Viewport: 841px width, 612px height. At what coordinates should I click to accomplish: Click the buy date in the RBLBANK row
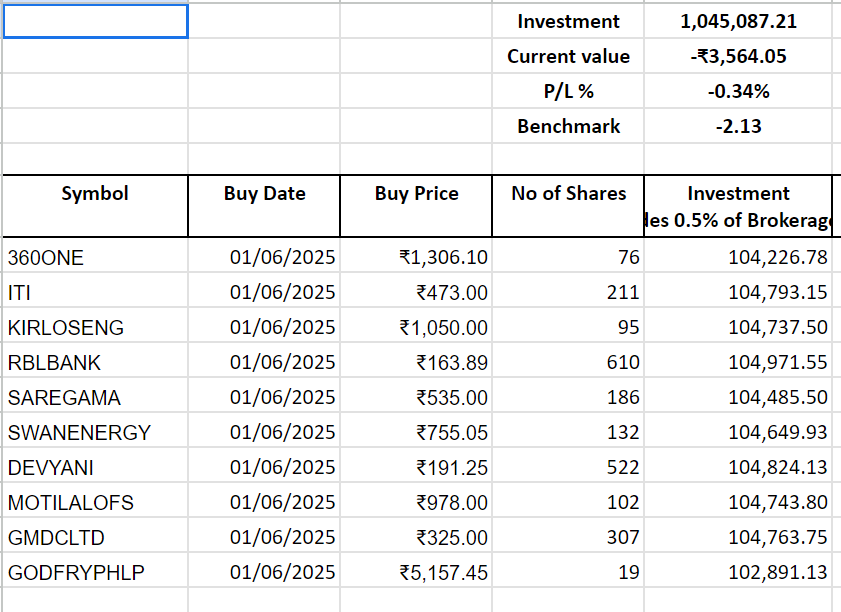click(264, 362)
